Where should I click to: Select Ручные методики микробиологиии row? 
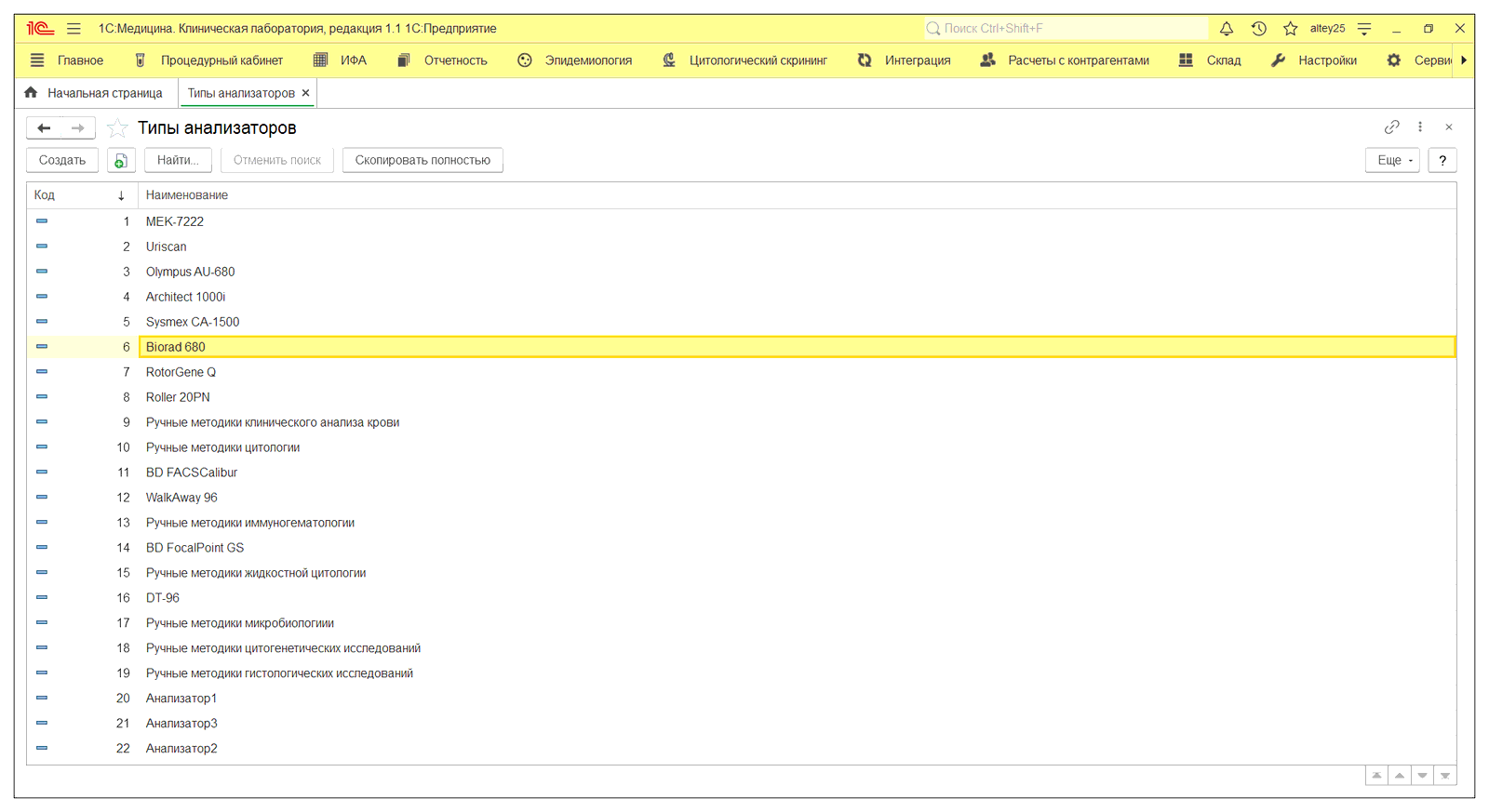tap(742, 623)
